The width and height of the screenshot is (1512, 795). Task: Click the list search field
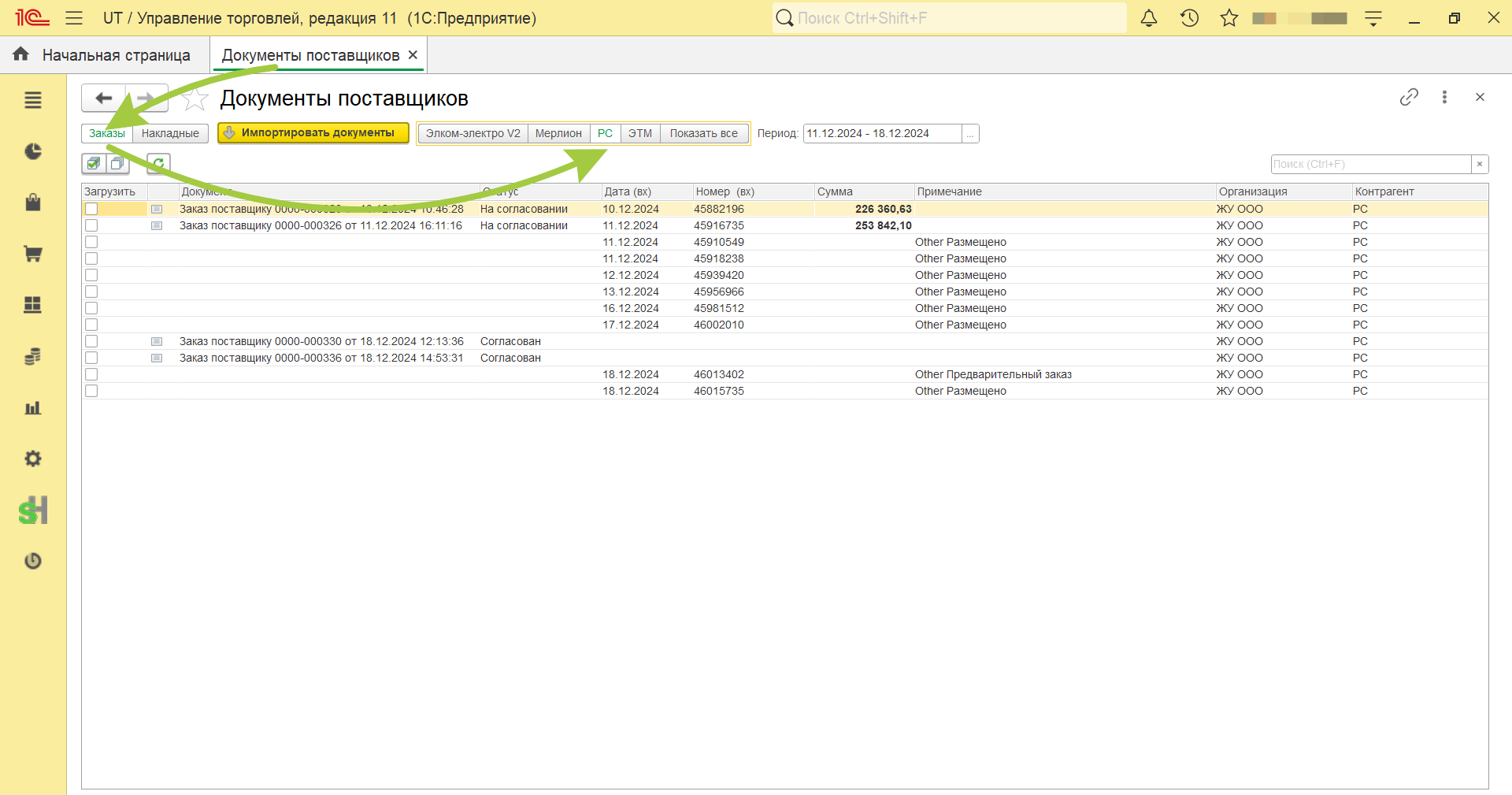click(x=1371, y=164)
